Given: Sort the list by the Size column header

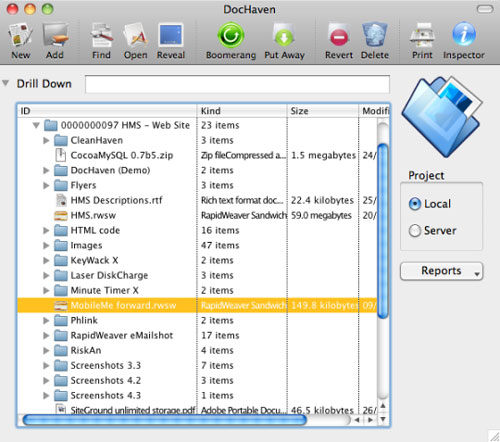Looking at the screenshot, I should click(x=323, y=111).
